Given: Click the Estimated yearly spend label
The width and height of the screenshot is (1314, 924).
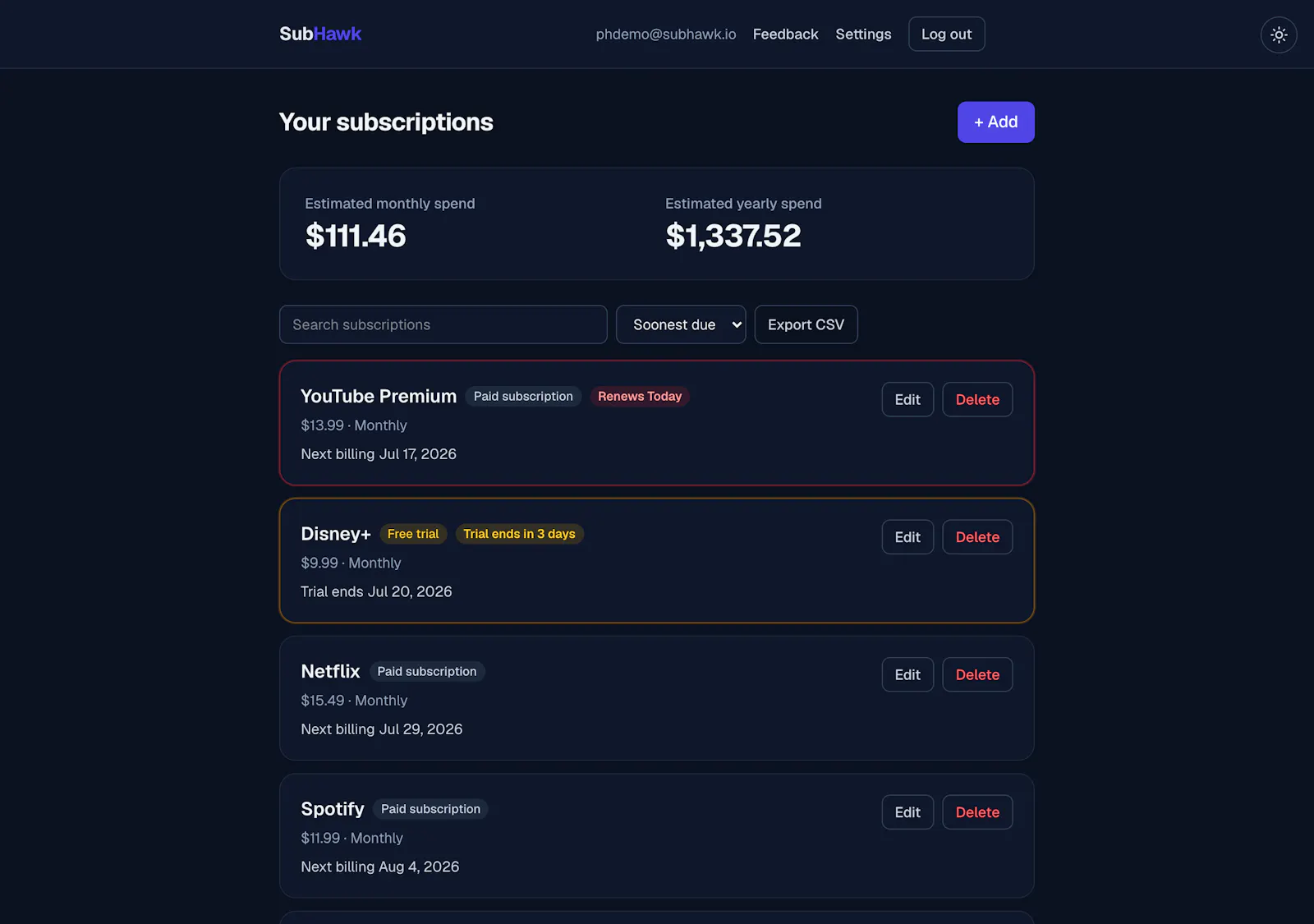Looking at the screenshot, I should [743, 204].
